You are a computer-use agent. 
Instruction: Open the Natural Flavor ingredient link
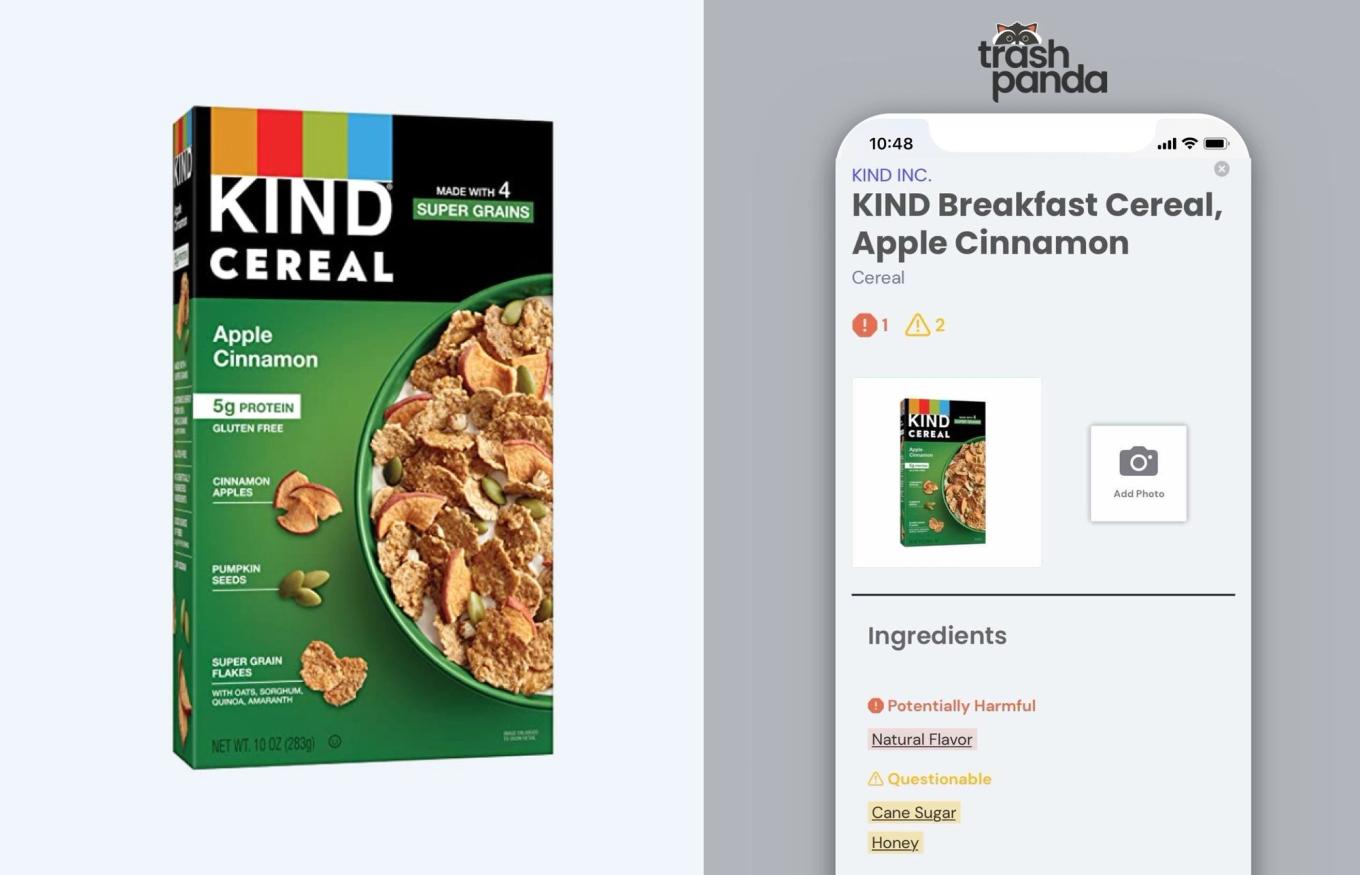(922, 739)
